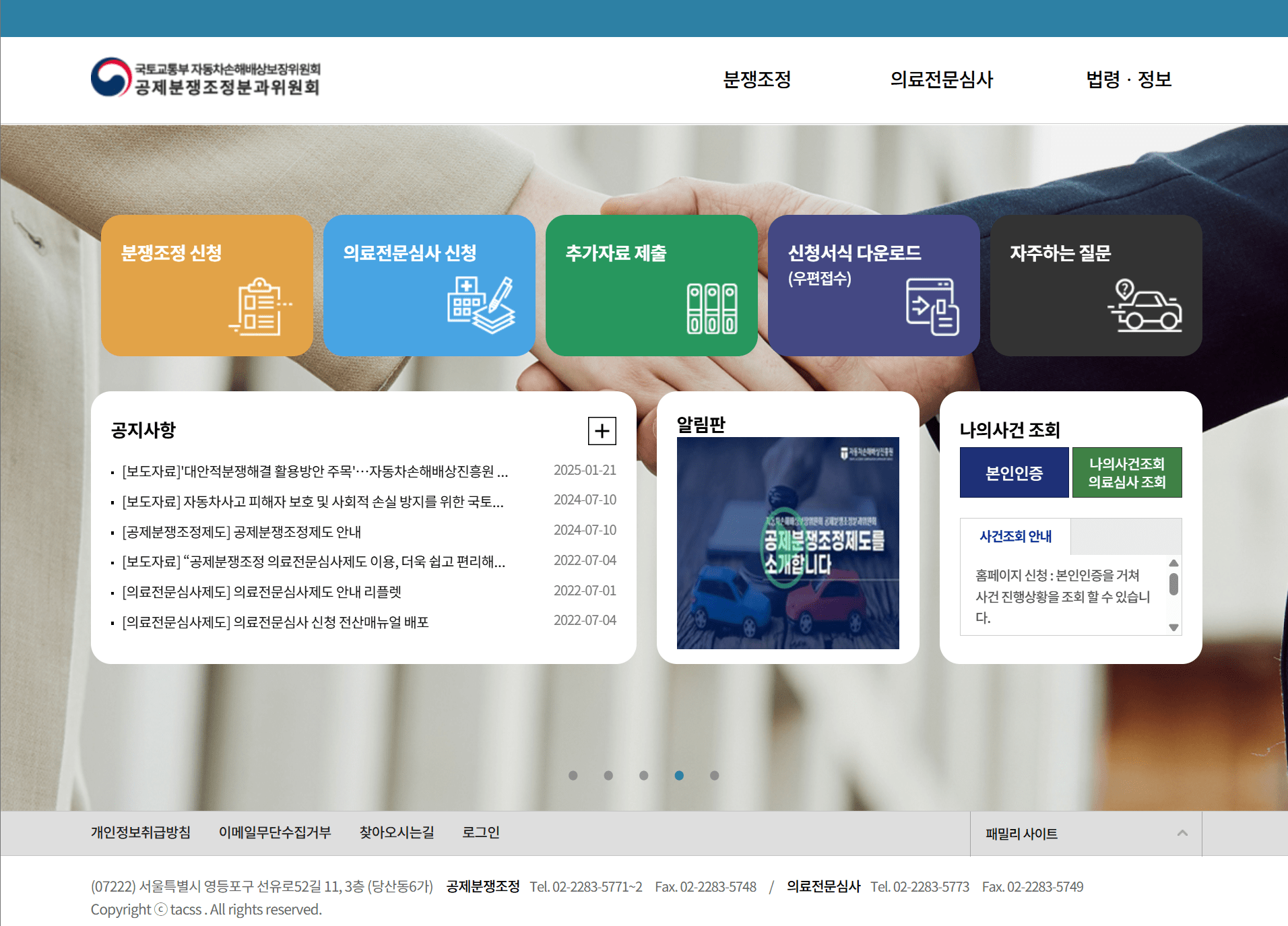Viewport: 1288px width, 926px height.
Task: Click the 공제분쟁조정 Tel. 02-2283-5771~2 text
Action: [x=544, y=886]
